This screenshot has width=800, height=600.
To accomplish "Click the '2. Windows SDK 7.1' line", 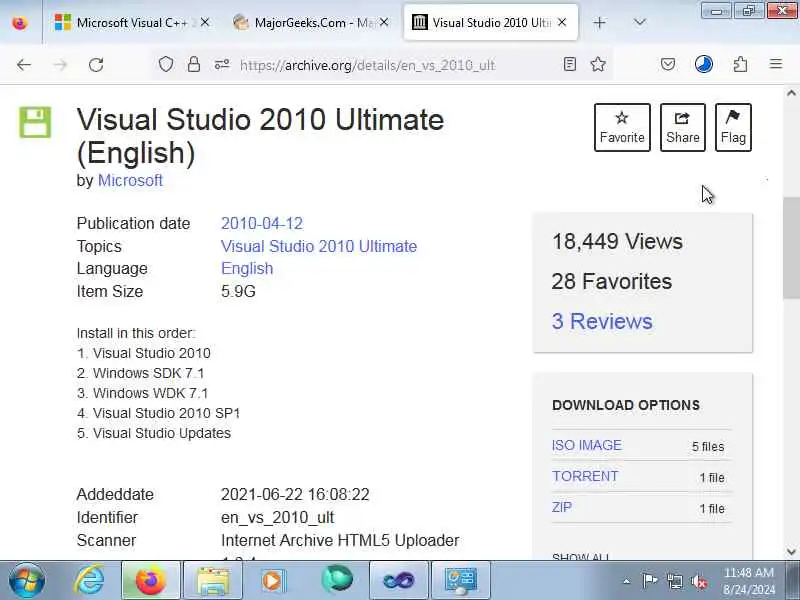I will [141, 373].
